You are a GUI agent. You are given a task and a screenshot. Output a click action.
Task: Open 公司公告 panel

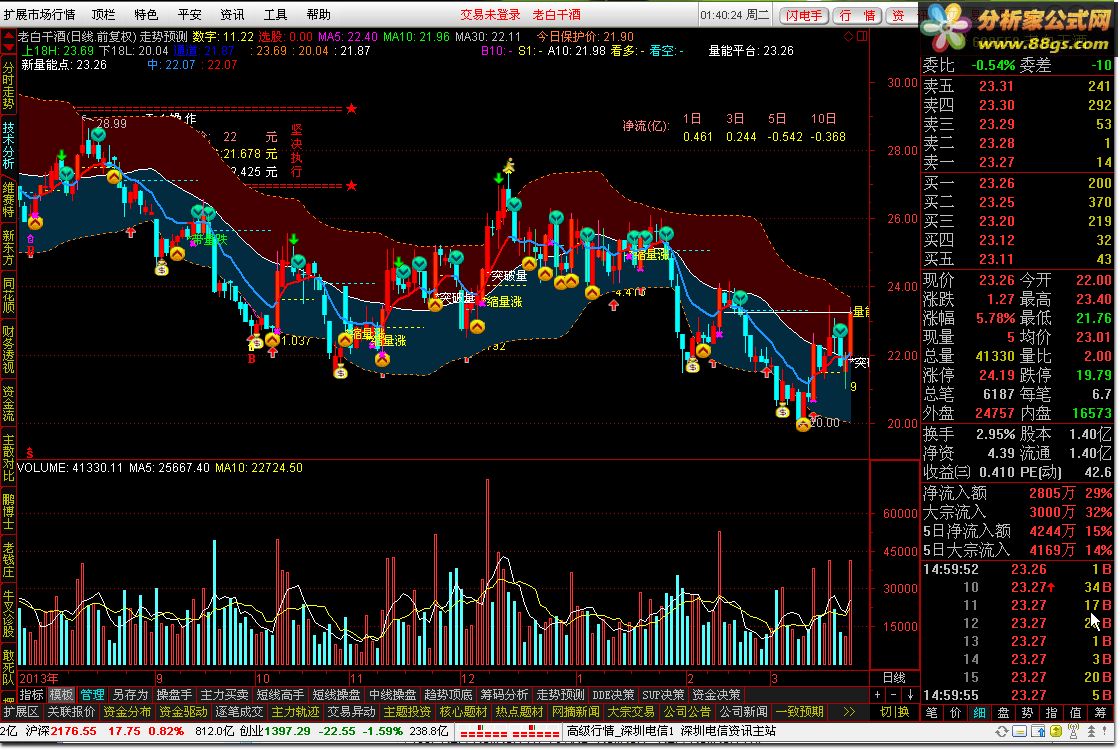tap(687, 711)
